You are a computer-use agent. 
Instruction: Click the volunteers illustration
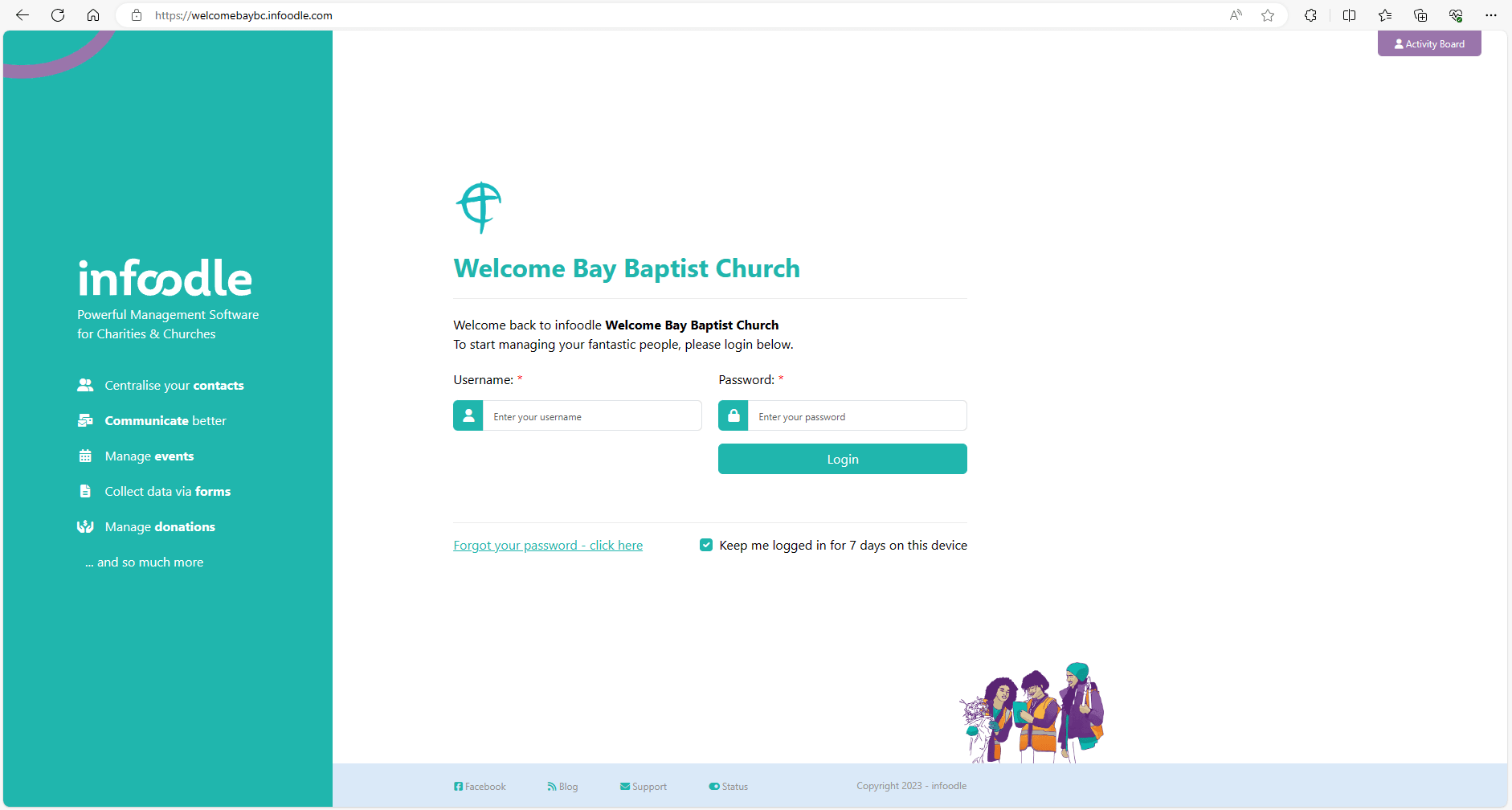pos(1032,713)
